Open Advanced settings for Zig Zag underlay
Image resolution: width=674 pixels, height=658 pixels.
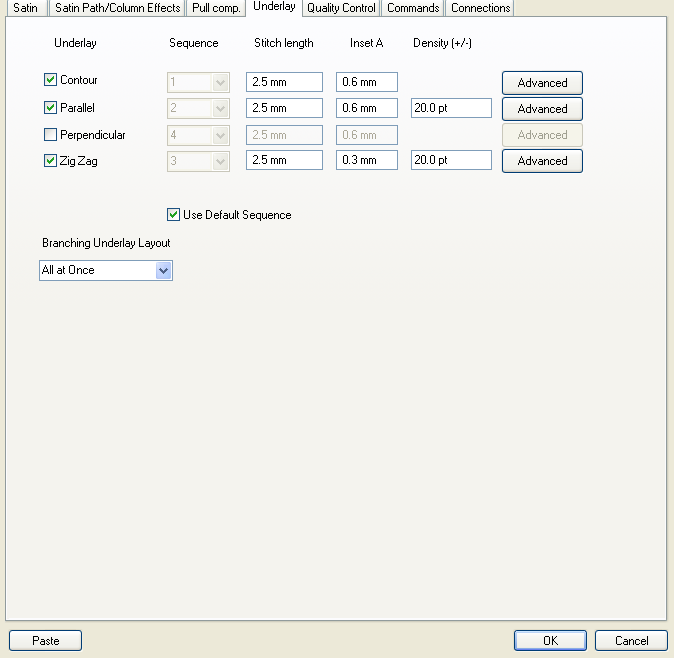point(542,161)
